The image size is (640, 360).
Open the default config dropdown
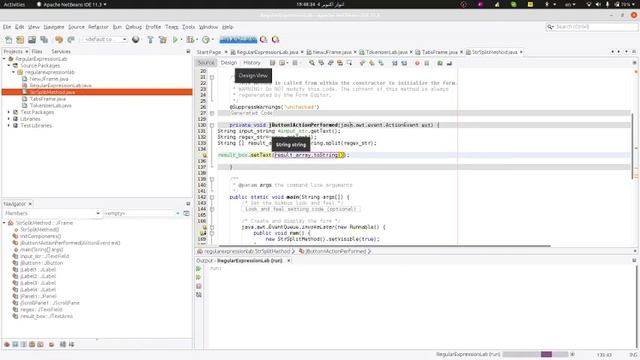coord(105,39)
